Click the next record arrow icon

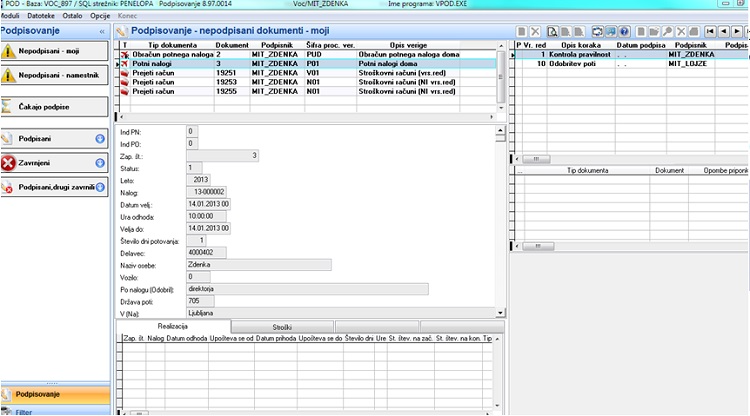tap(737, 33)
